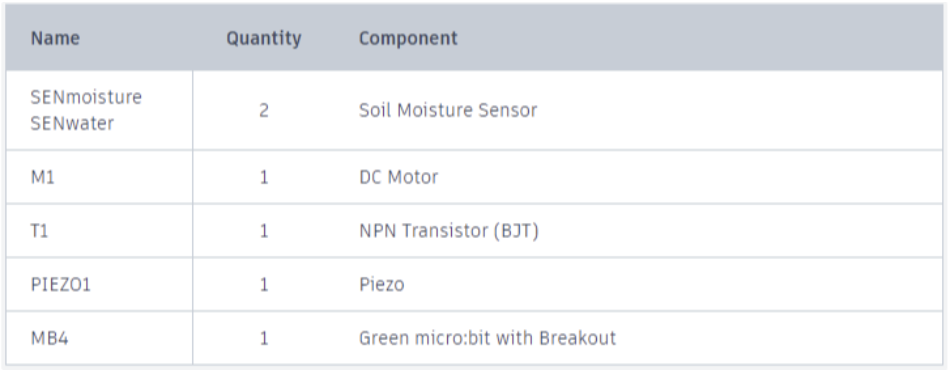Click Green micro:bit with Breakout component
948x370 pixels.
[x=487, y=338]
